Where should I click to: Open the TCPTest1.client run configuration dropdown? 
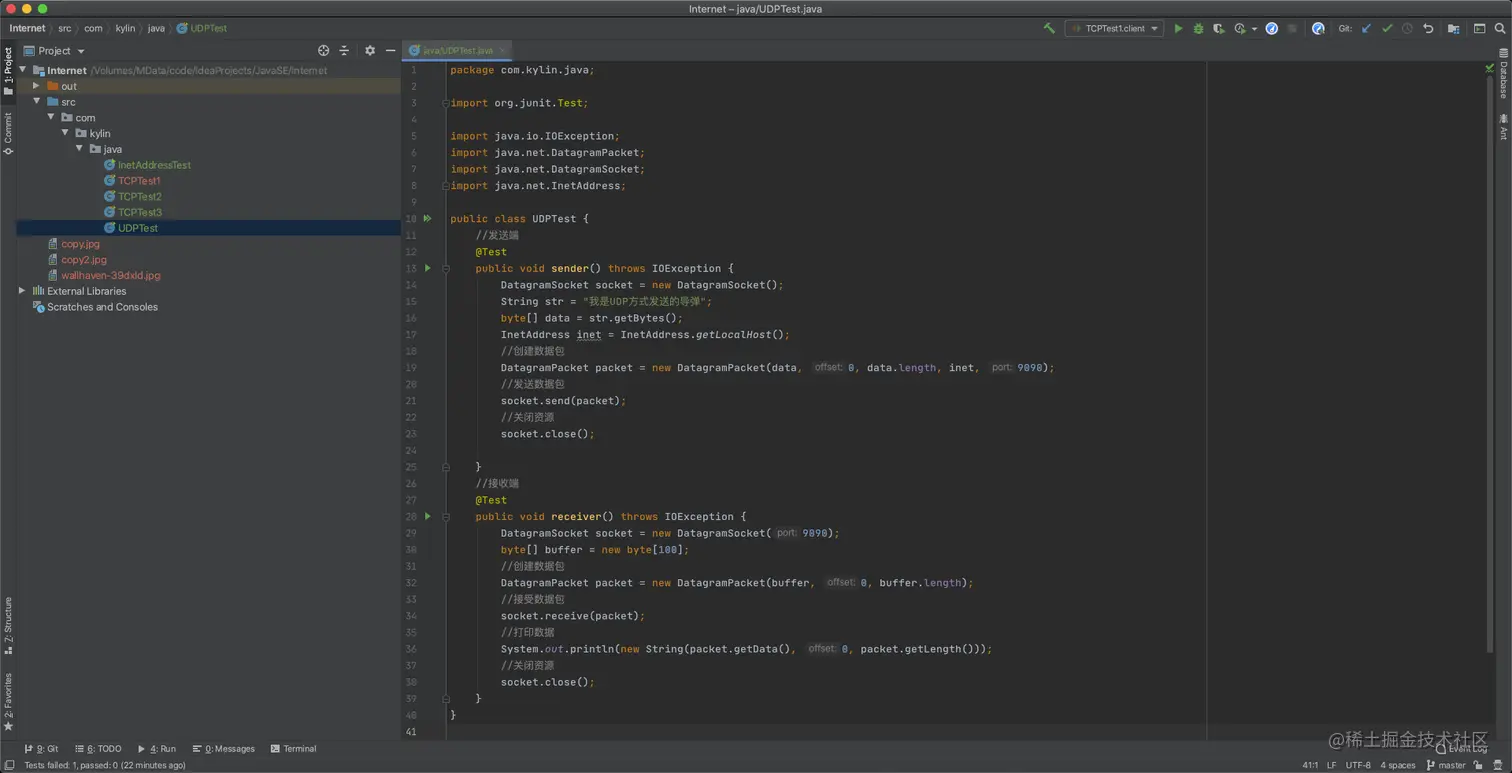(x=1114, y=29)
